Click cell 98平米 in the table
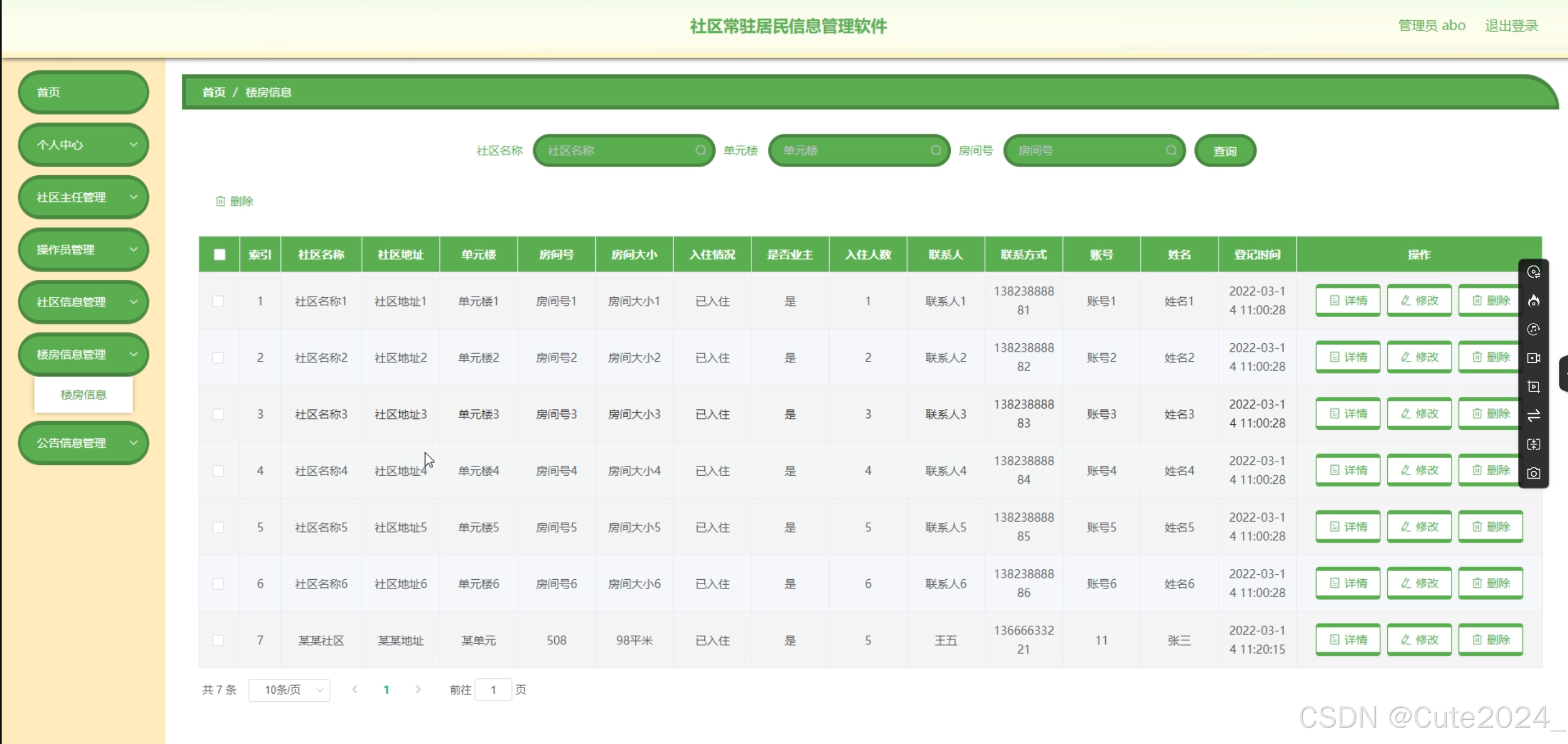The width and height of the screenshot is (1568, 744). click(634, 641)
